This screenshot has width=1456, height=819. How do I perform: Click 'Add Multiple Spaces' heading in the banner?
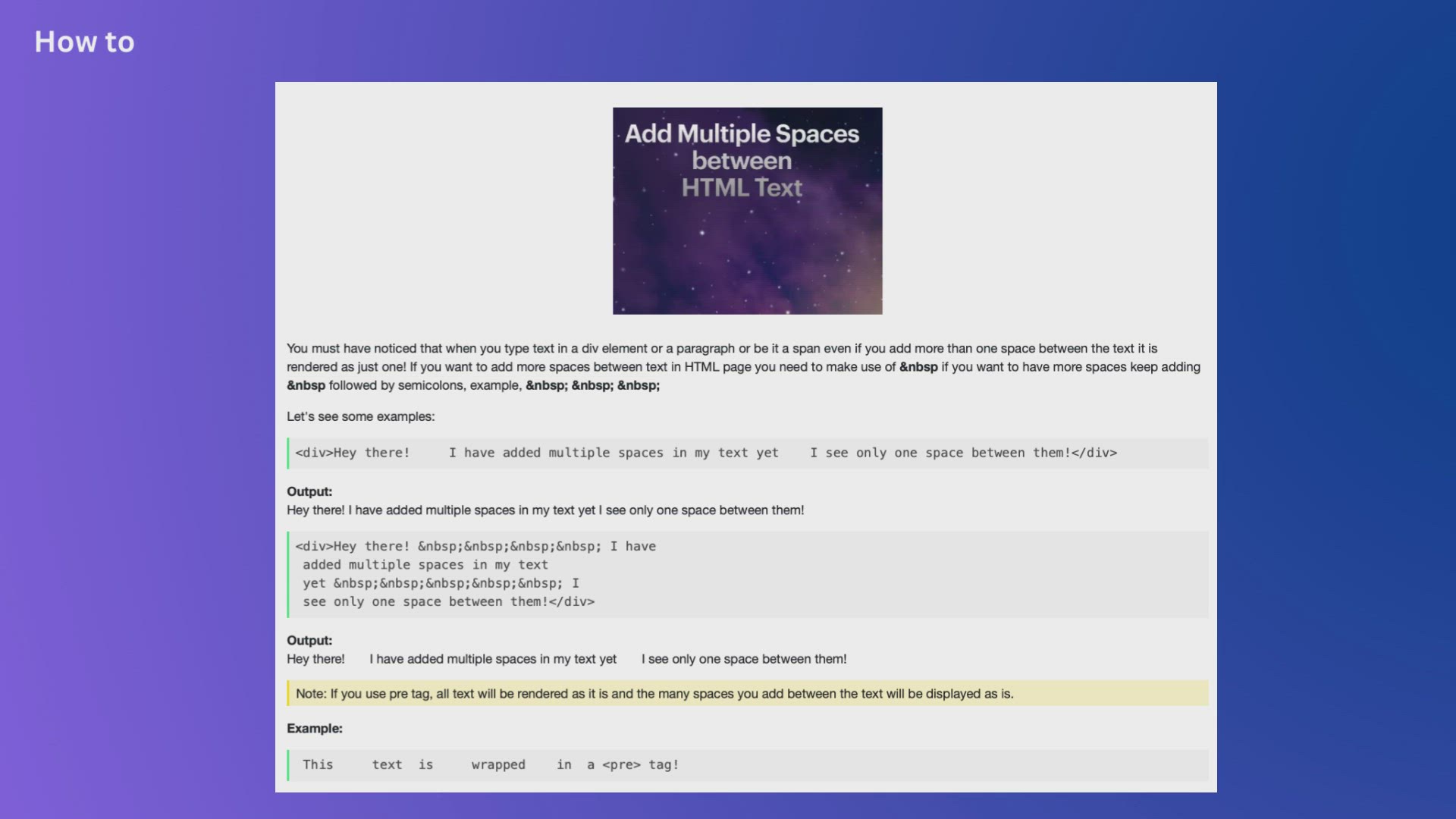click(741, 134)
